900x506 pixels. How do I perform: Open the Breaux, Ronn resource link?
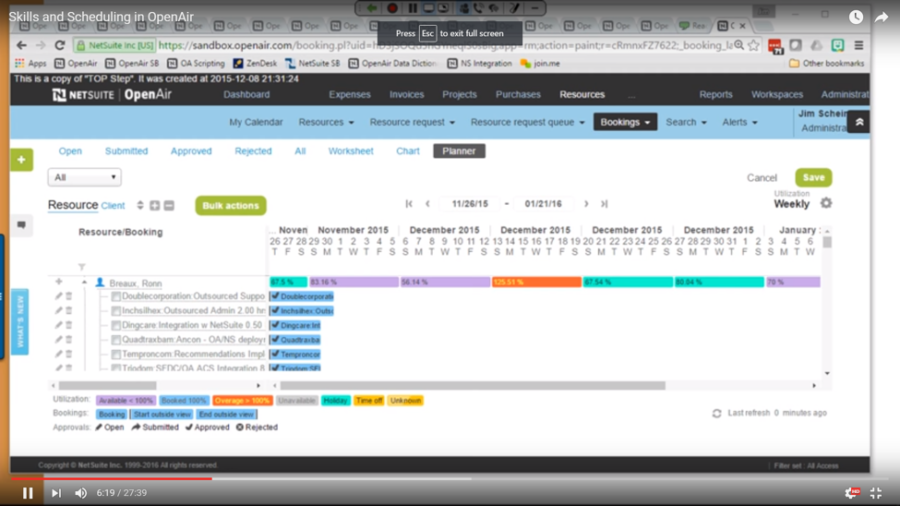coord(135,283)
